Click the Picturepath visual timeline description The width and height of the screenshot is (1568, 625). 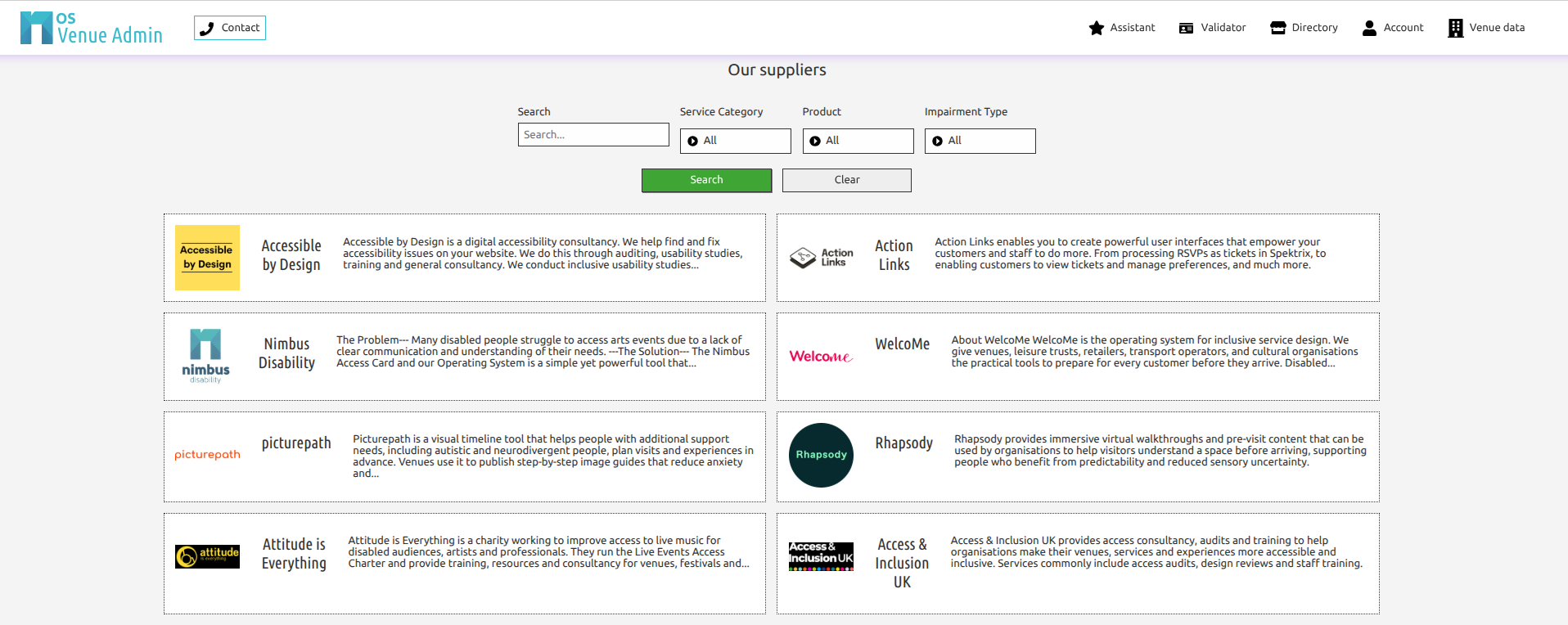[553, 456]
